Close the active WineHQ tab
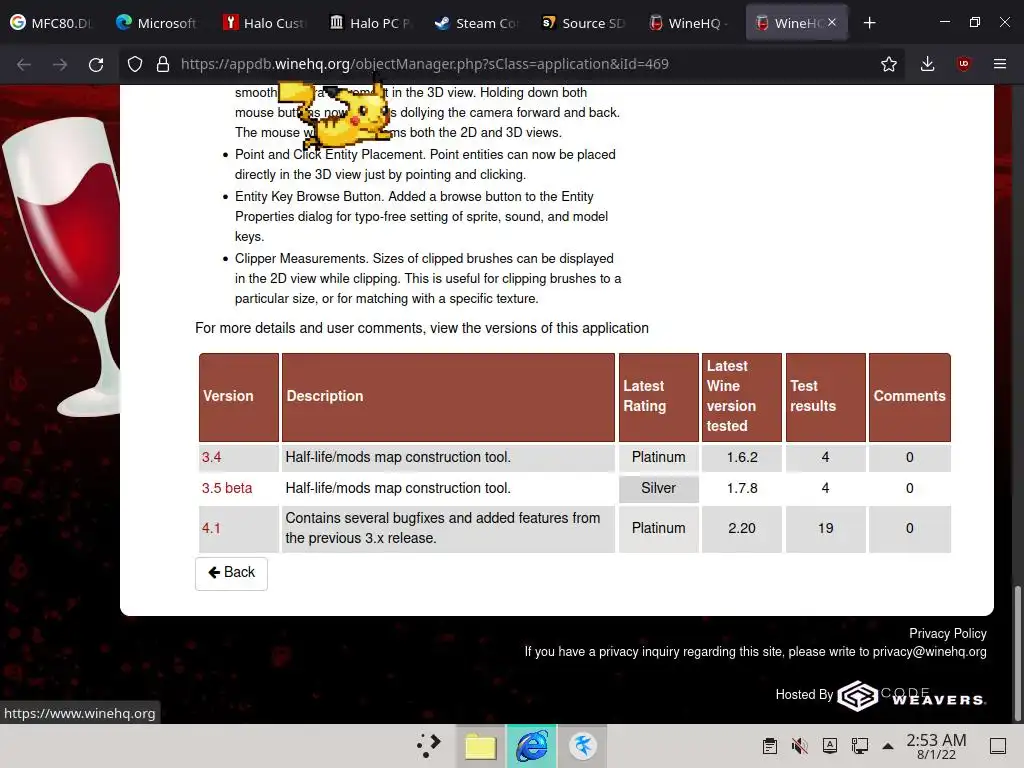This screenshot has height=768, width=1024. click(831, 22)
